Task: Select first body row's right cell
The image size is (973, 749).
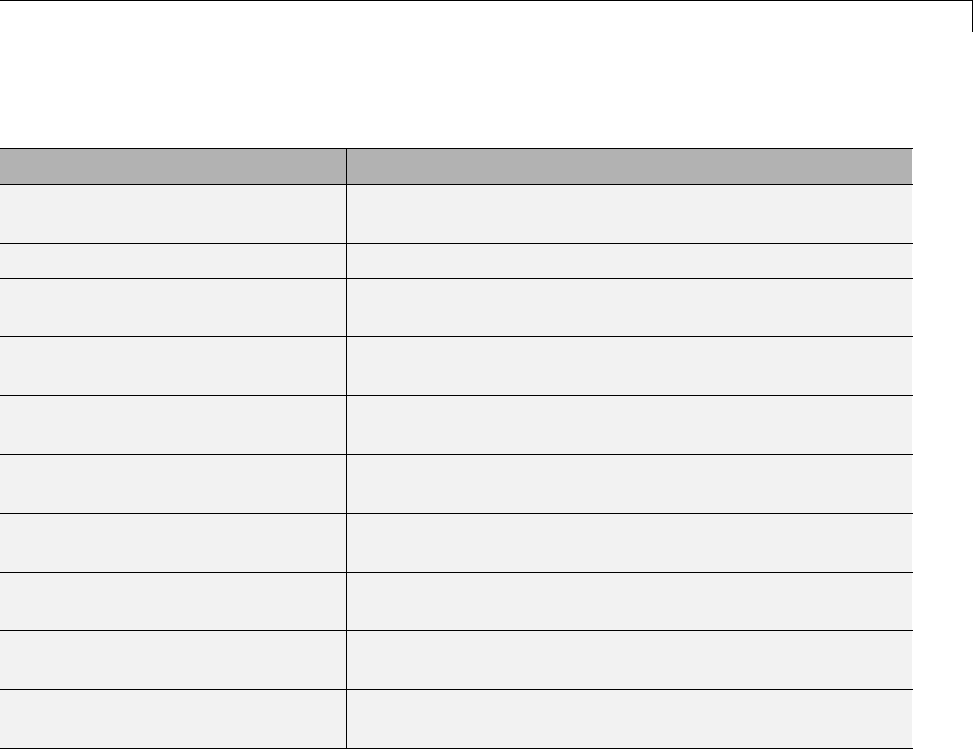Action: tap(629, 213)
